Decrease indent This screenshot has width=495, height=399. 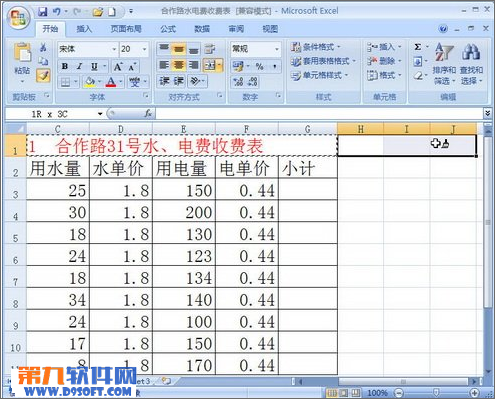click(164, 81)
